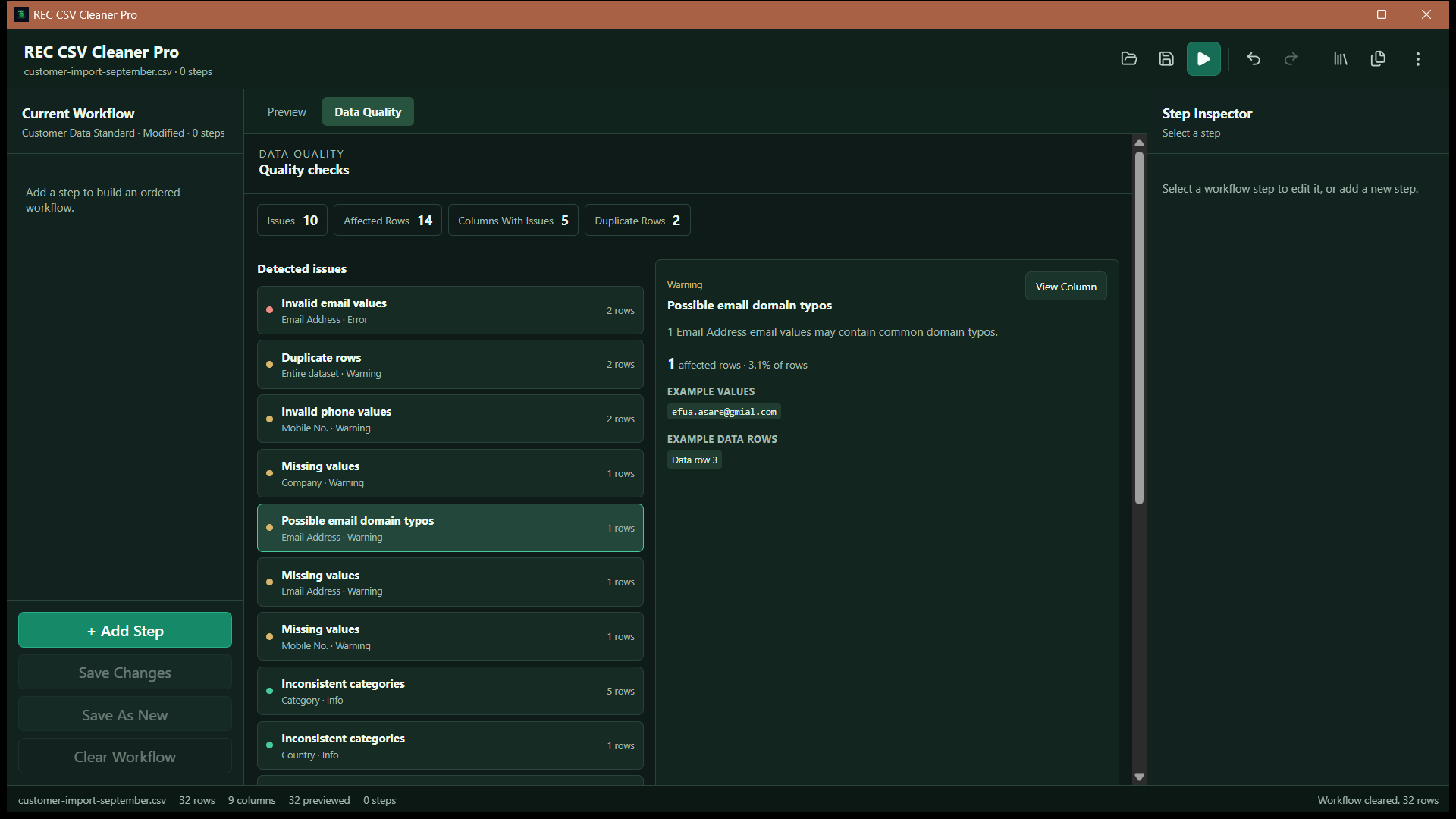Viewport: 1456px width, 819px height.
Task: Click the duplicate/copy workflow icon
Action: [x=1378, y=59]
